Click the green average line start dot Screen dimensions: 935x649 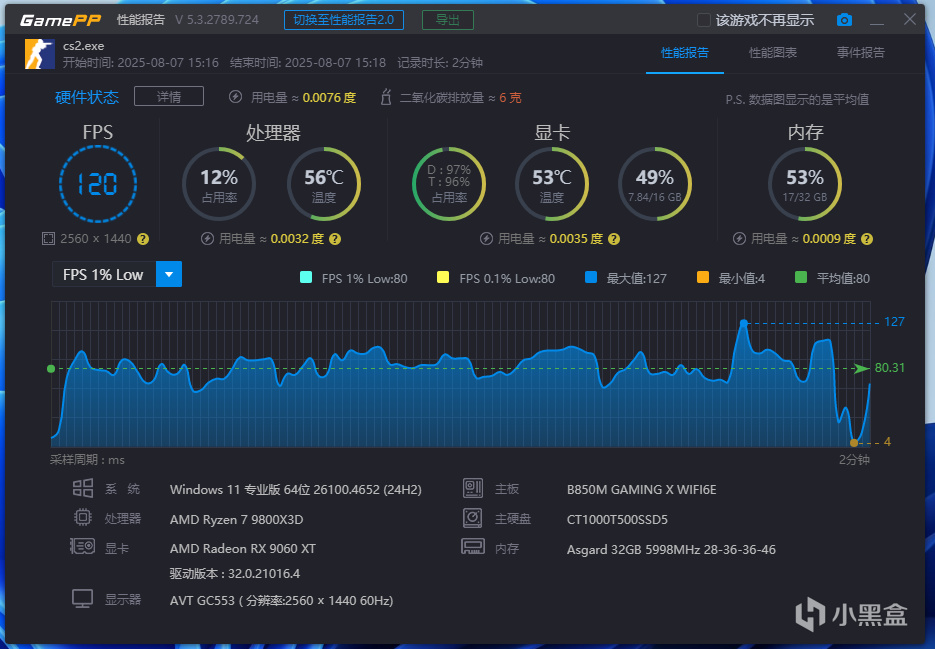(51, 369)
